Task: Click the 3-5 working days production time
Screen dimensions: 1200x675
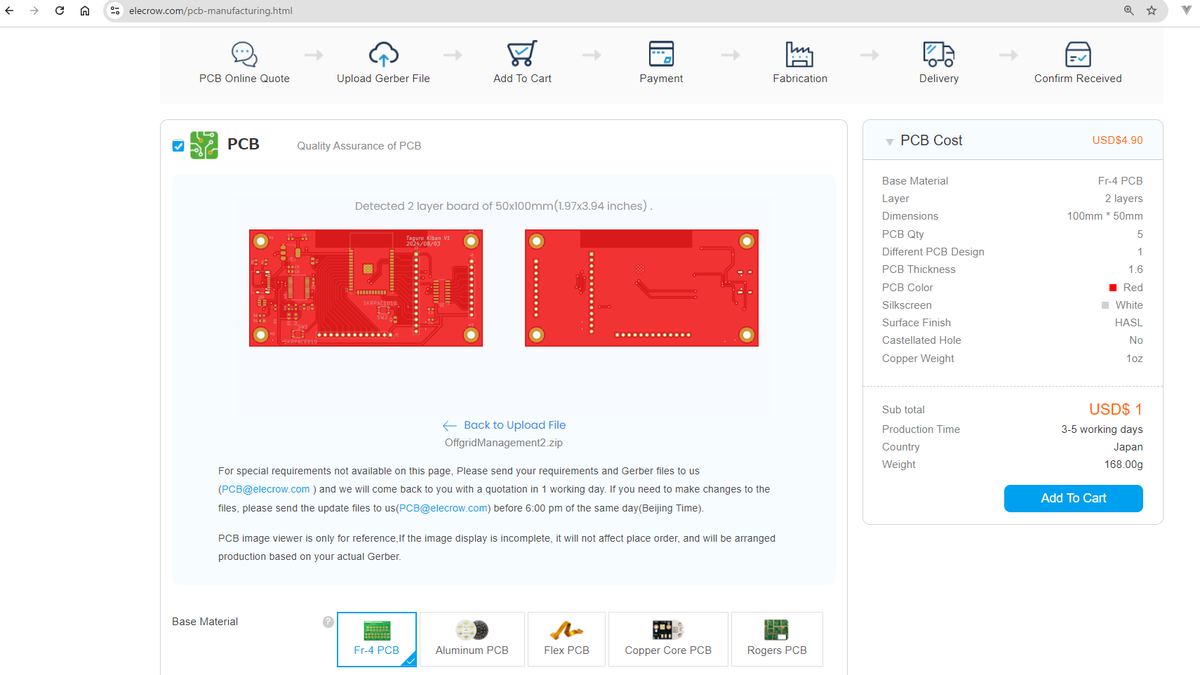Action: [1102, 429]
